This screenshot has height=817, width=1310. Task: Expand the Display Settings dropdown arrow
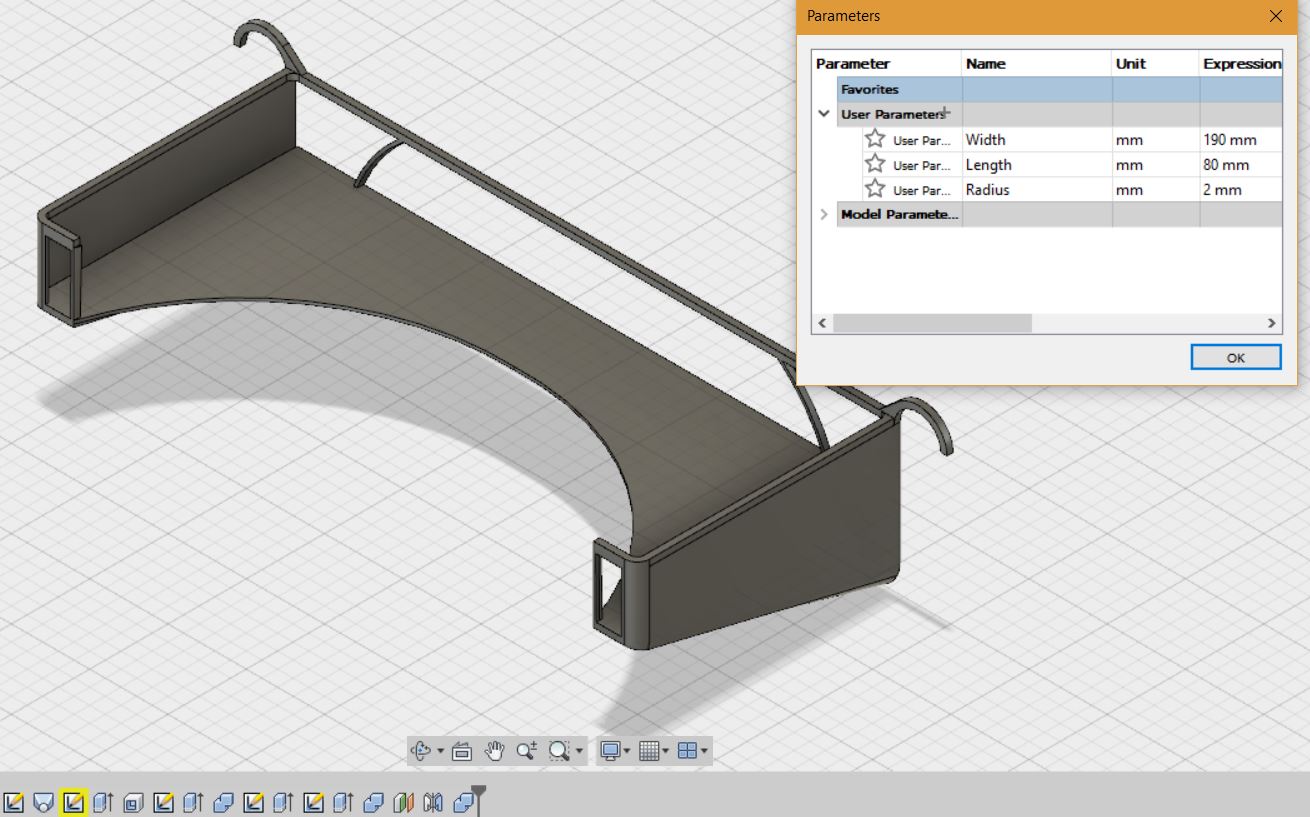pos(627,751)
